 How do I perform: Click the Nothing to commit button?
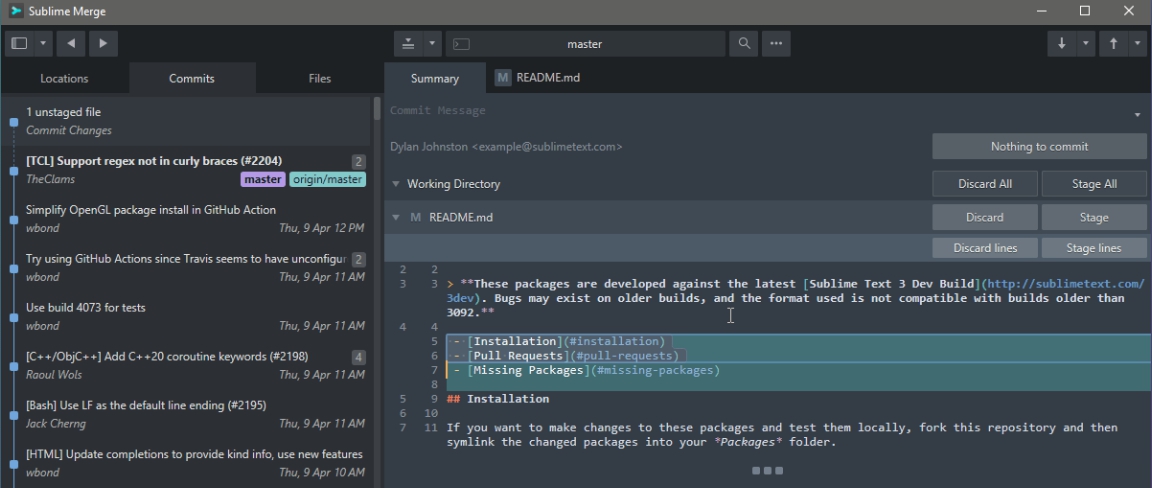[x=1039, y=146]
